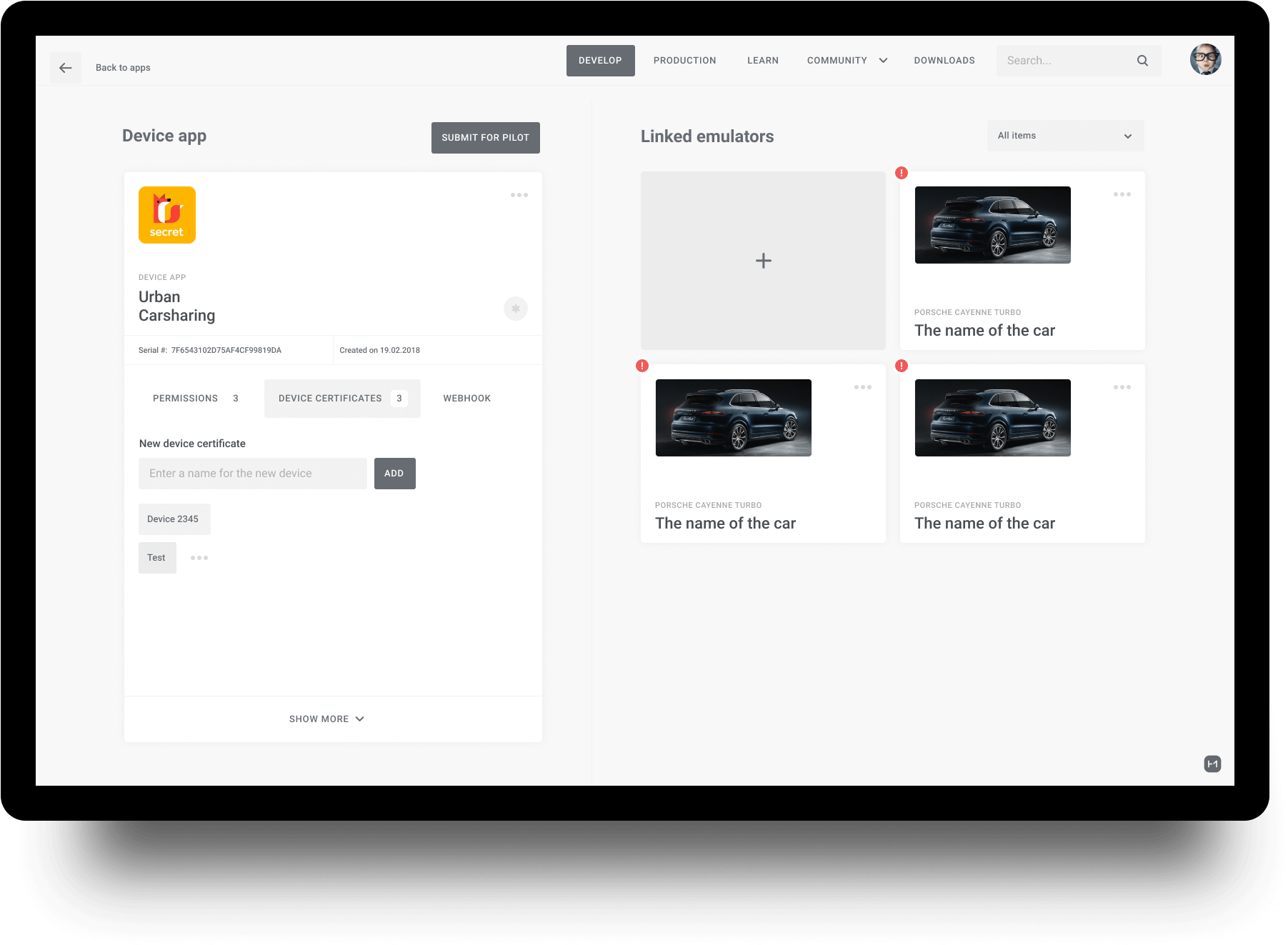The image size is (1288, 945).
Task: Switch to the Permissions tab
Action: 195,399
